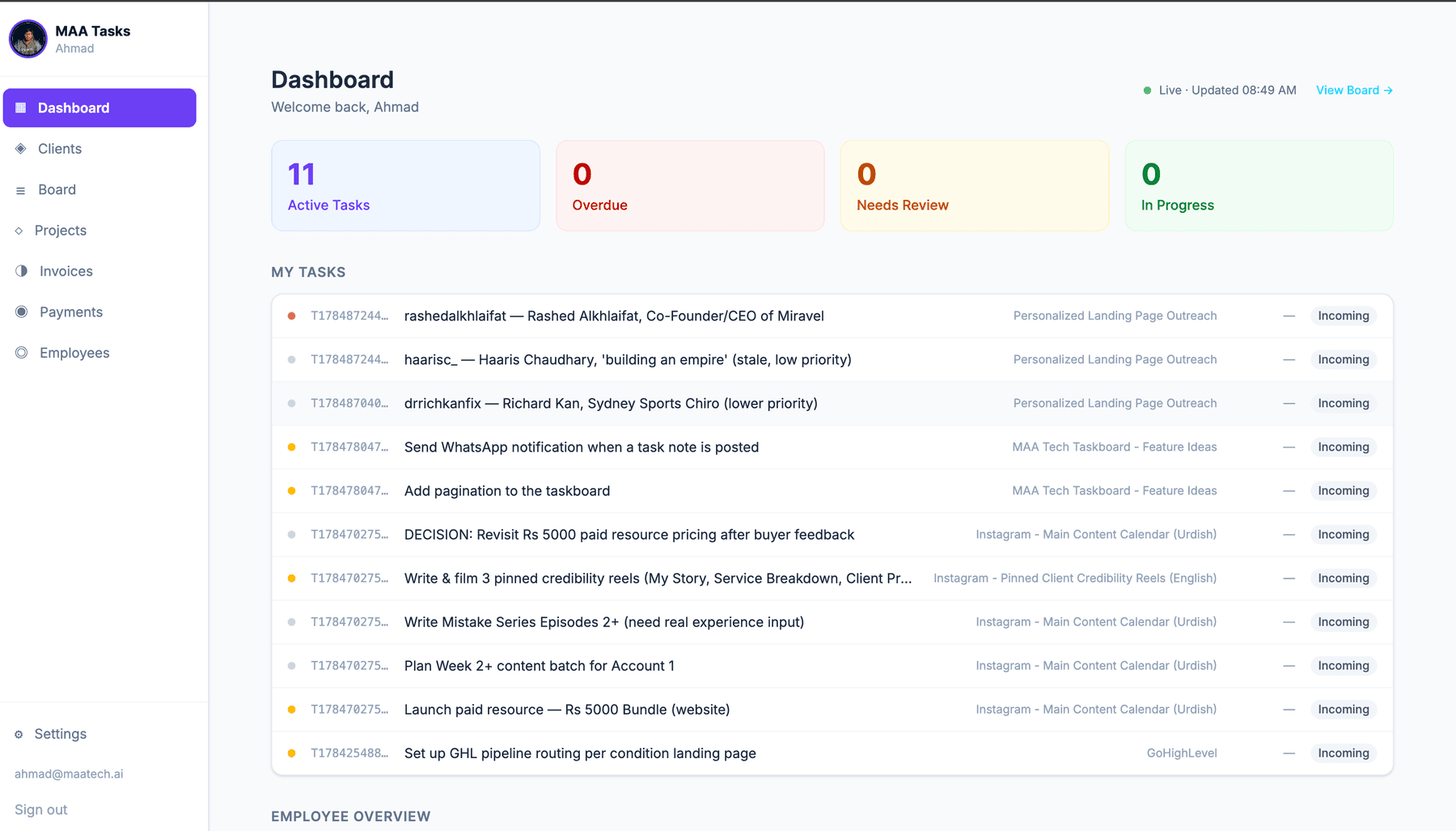Click grey priority dot on haarisc_ task
This screenshot has width=1456, height=831.
point(291,359)
